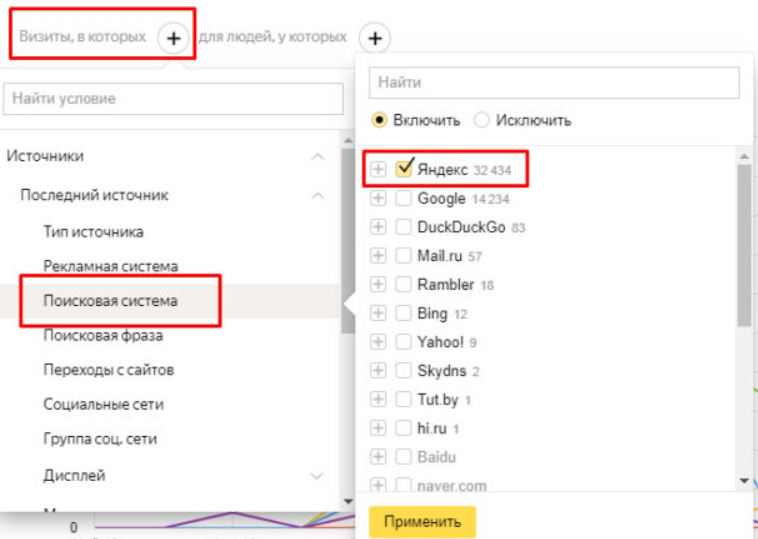The height and width of the screenshot is (539, 758).
Task: Expand the Skydns plus icon
Action: [379, 371]
